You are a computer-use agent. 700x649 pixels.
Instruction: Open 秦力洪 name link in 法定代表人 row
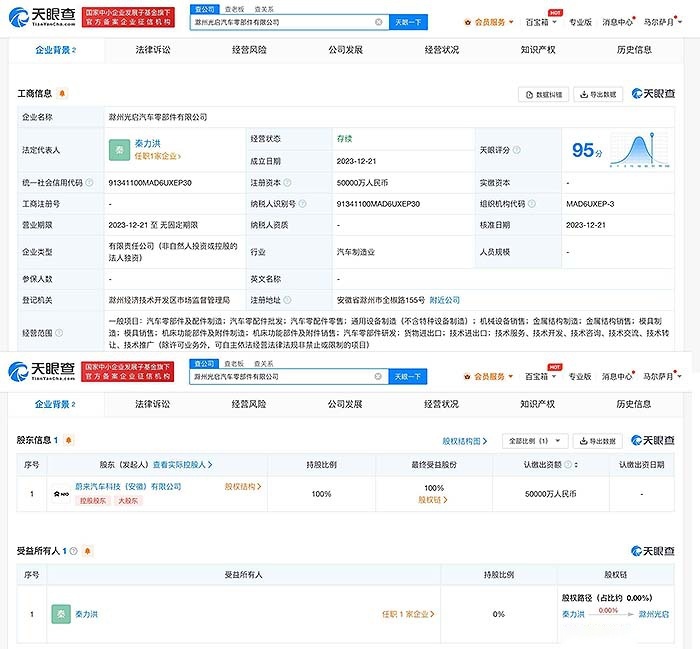147,143
